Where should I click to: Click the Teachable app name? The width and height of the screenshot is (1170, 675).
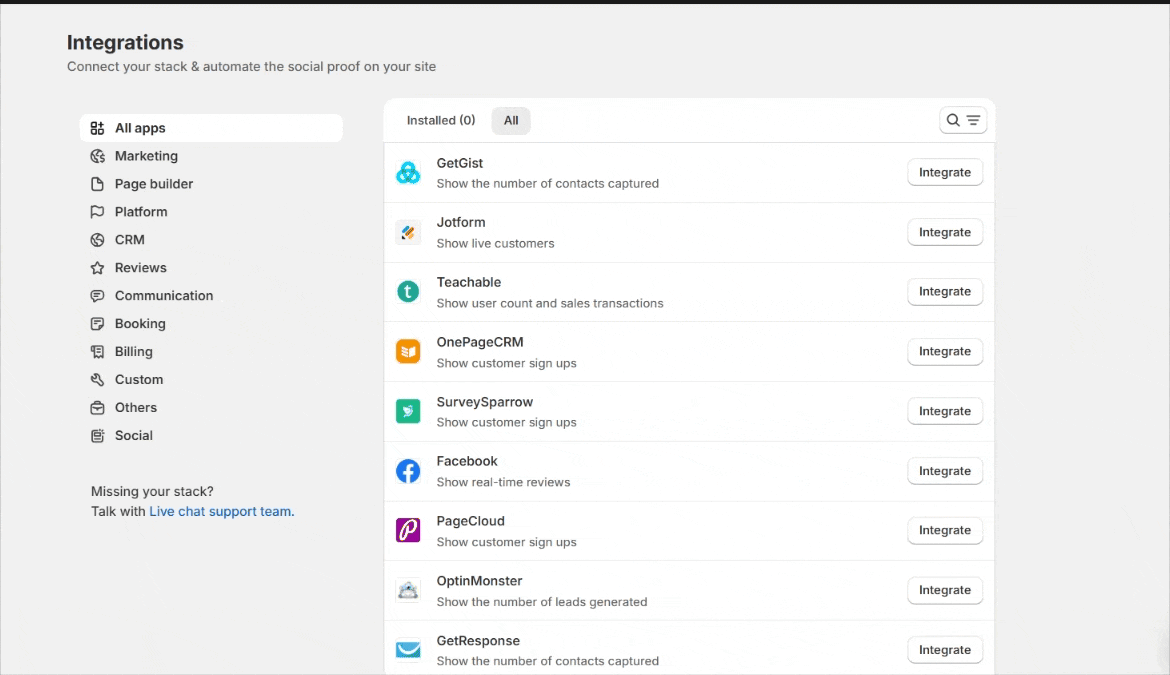point(469,282)
